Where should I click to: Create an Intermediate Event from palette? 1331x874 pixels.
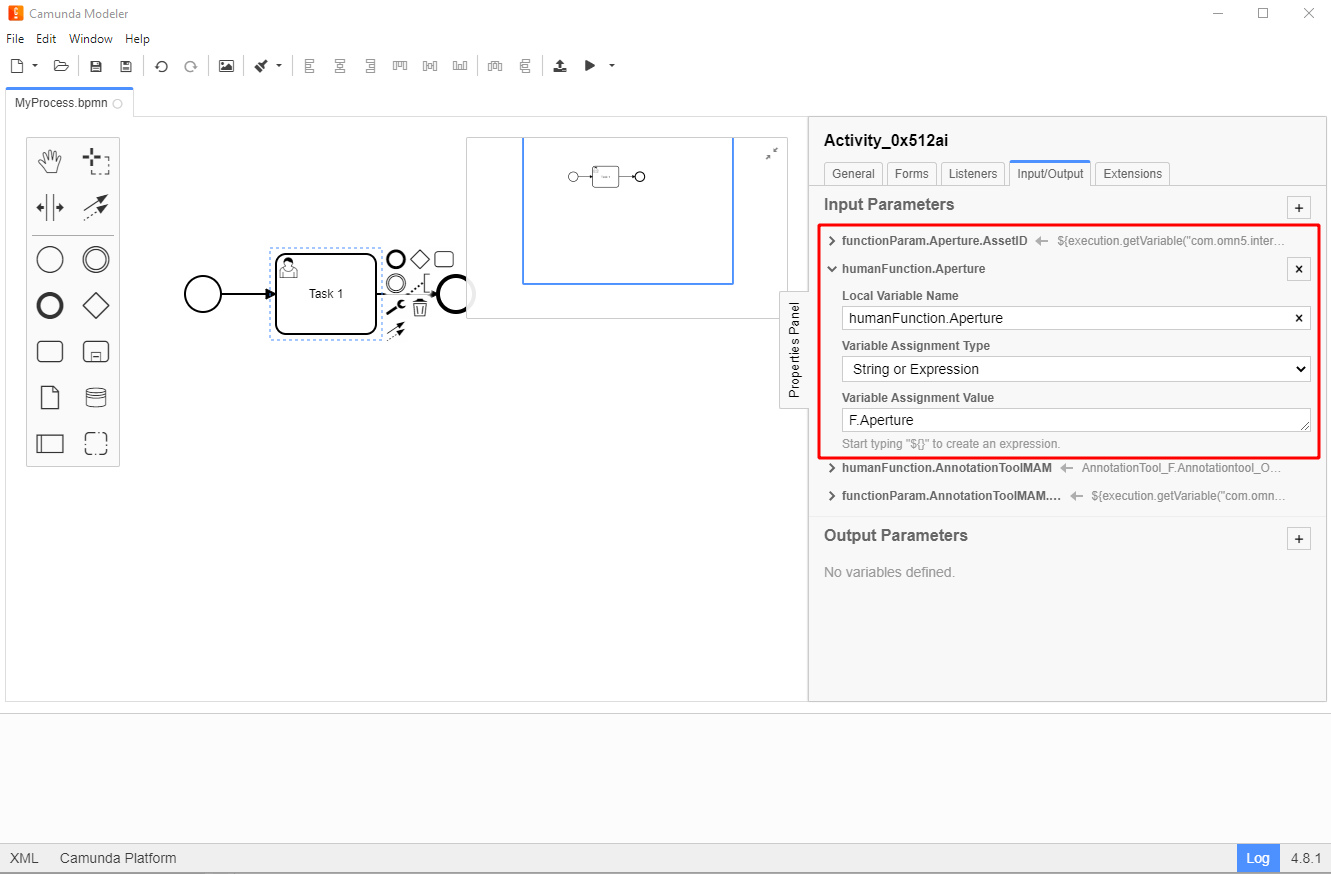pyautogui.click(x=95, y=260)
